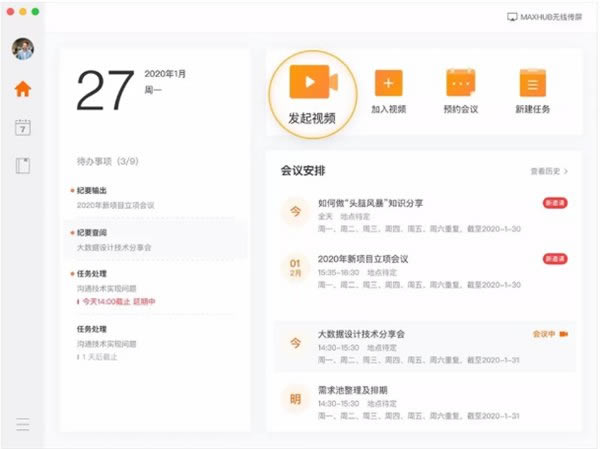This screenshot has height=449, width=600.
Task: Click the red deadline text 今天14:00截止
Action: pyautogui.click(x=106, y=302)
